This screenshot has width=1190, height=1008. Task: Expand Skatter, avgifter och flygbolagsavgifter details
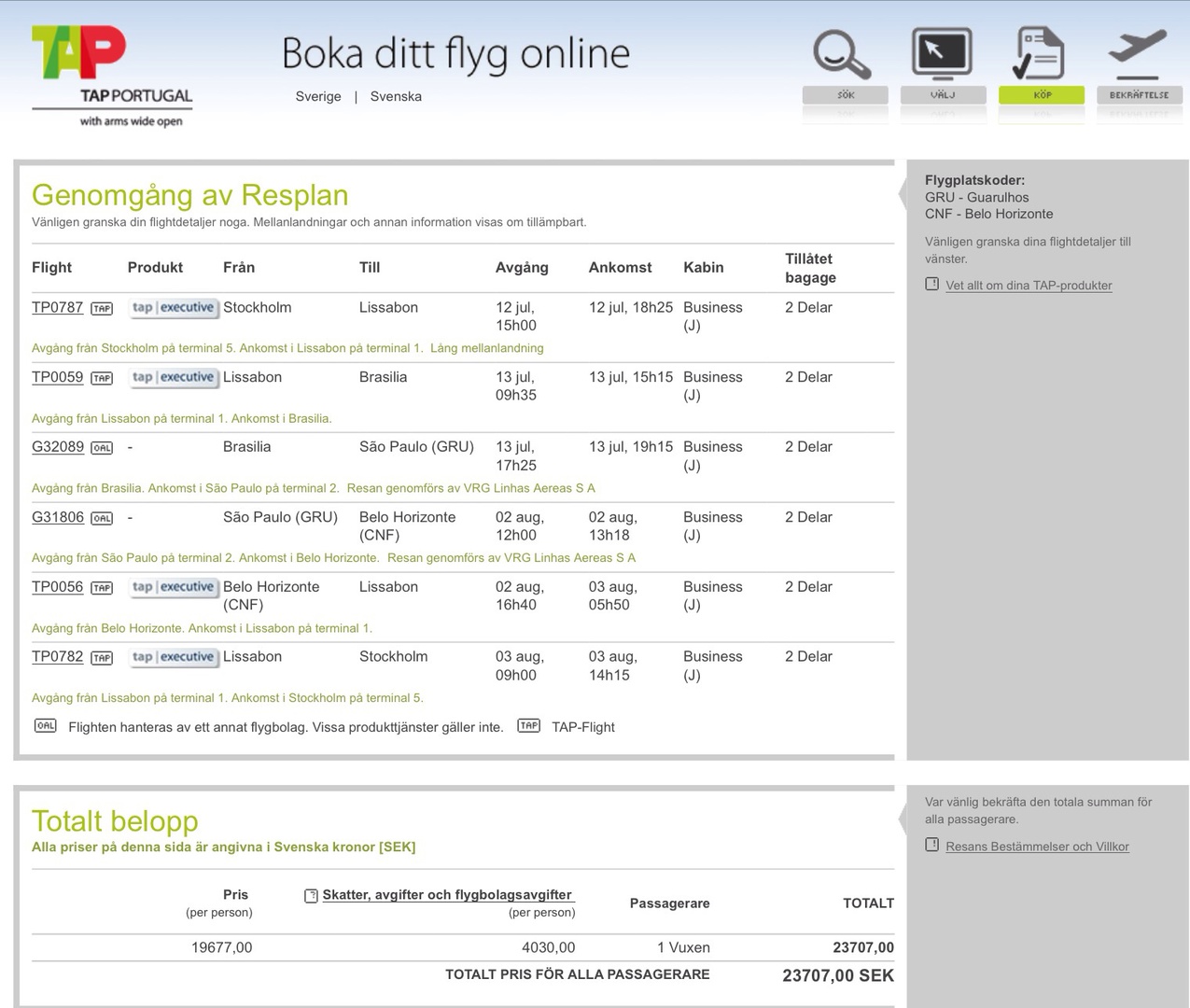point(447,895)
